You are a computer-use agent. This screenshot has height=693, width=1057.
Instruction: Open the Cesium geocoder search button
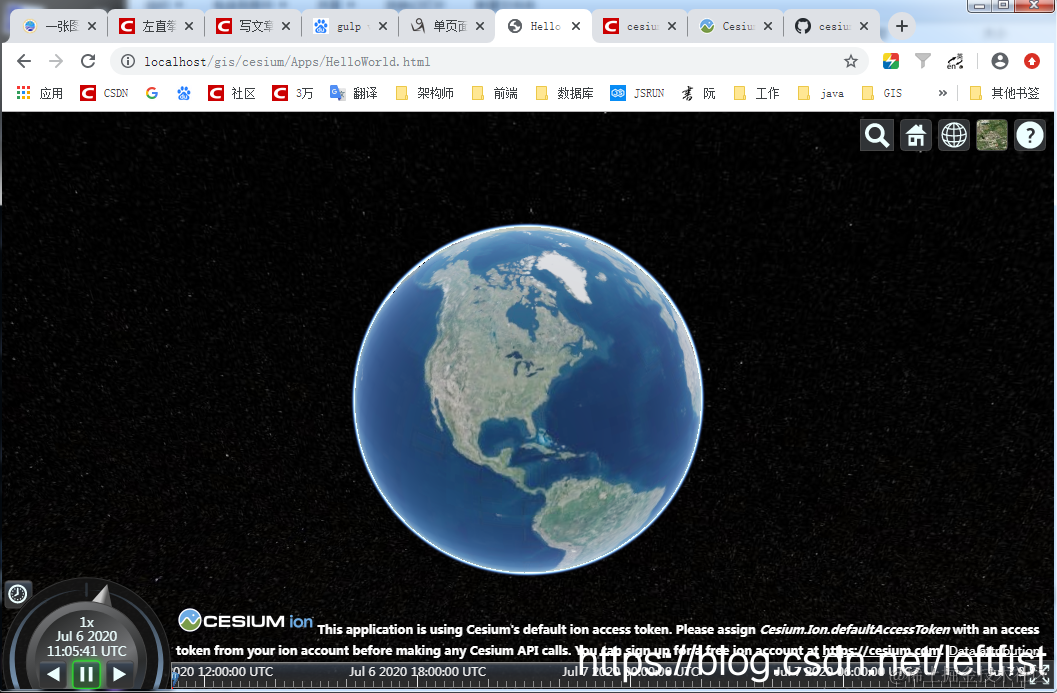pos(877,135)
